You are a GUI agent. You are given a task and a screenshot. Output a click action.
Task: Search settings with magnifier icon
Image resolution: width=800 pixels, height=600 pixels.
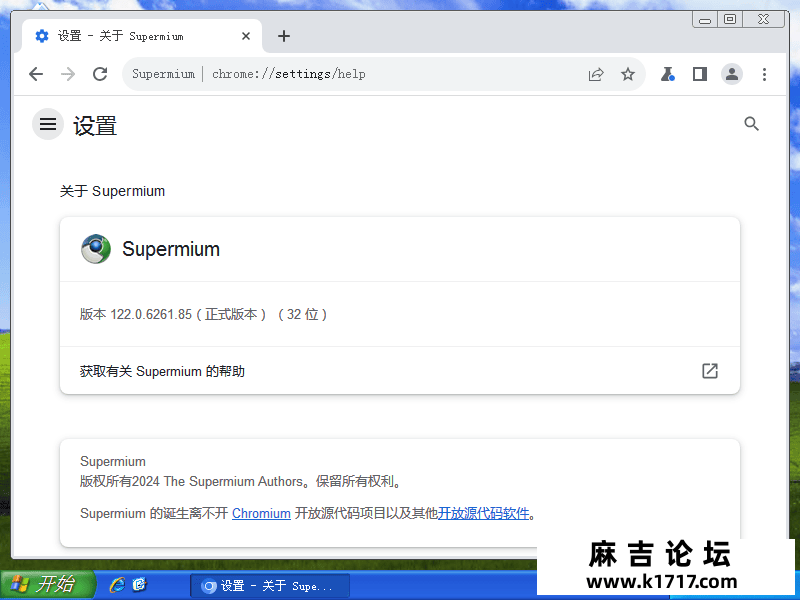coord(751,123)
